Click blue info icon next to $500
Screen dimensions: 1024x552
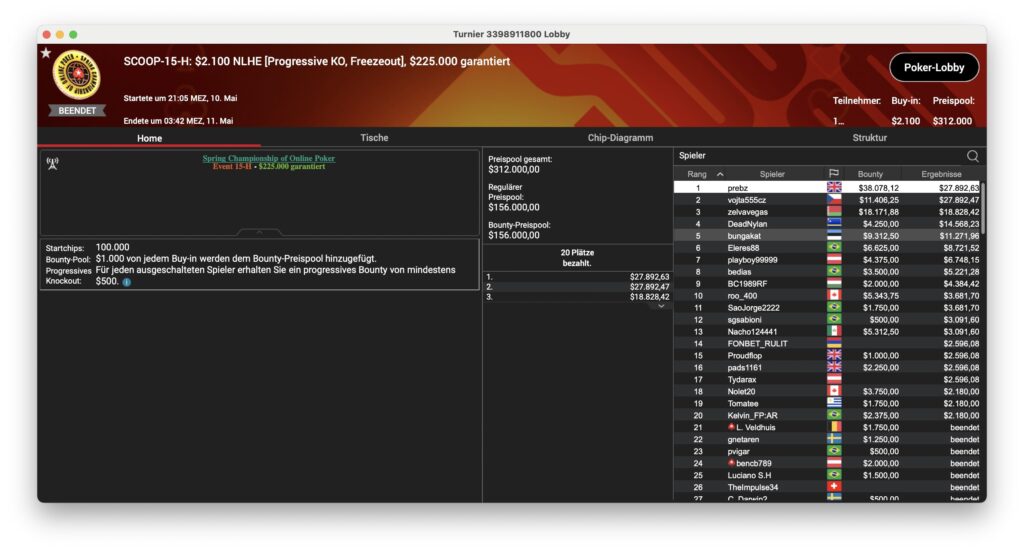(x=127, y=282)
